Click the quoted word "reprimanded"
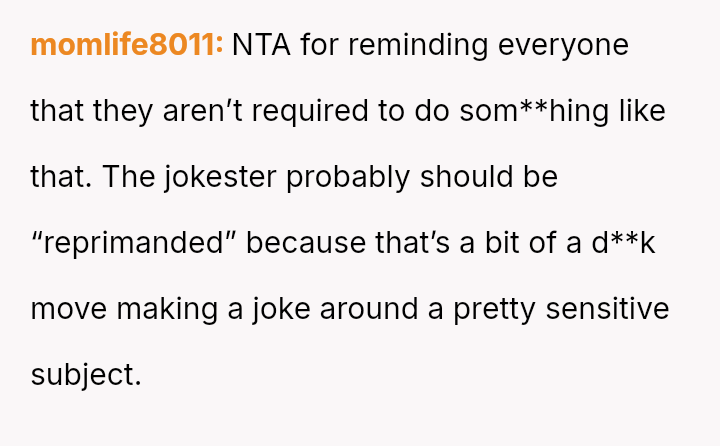 tap(132, 243)
